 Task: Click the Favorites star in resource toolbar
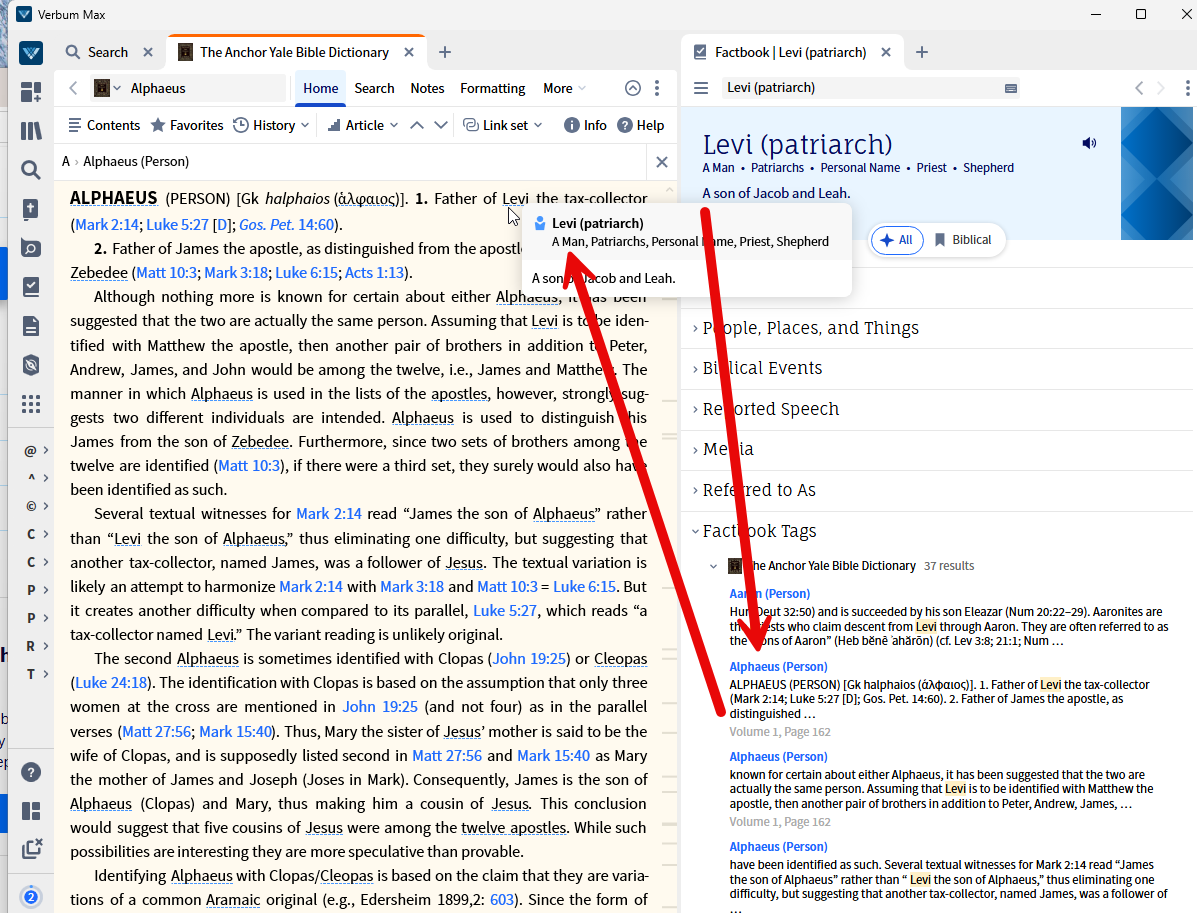click(x=187, y=125)
